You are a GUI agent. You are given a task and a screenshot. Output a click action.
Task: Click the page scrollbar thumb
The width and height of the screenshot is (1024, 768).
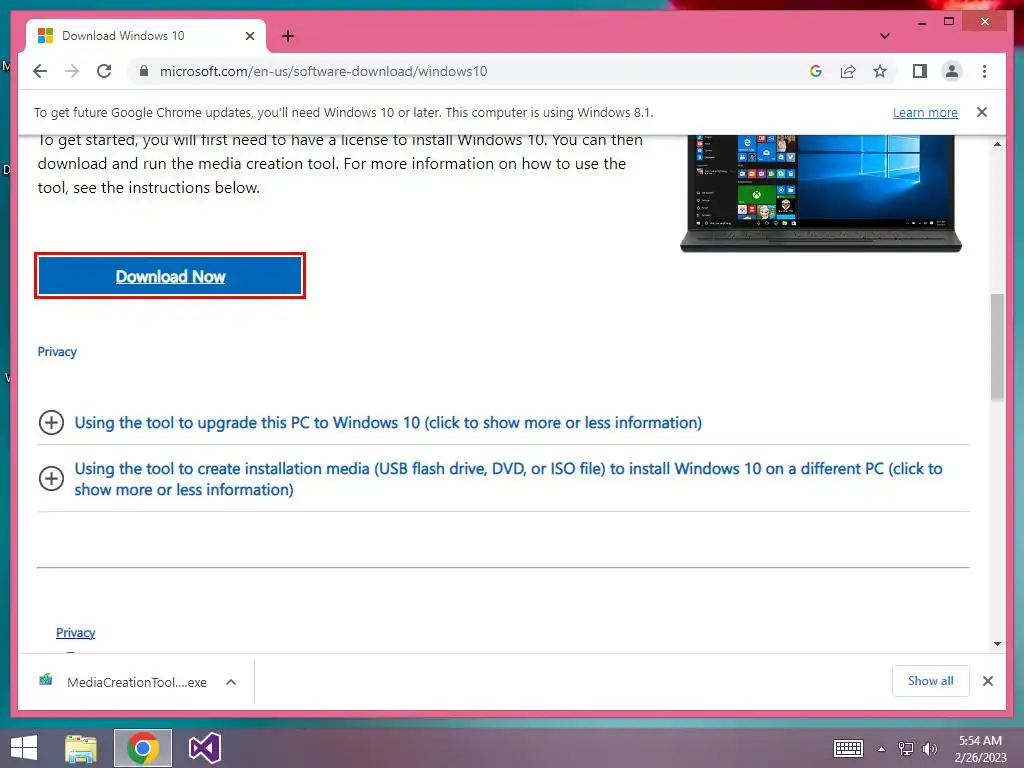coord(997,346)
